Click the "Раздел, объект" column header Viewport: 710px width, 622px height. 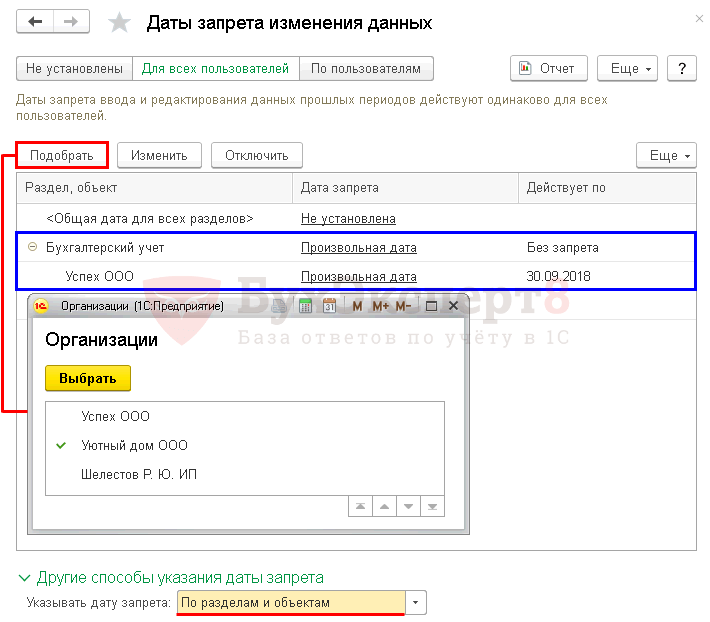(x=154, y=187)
